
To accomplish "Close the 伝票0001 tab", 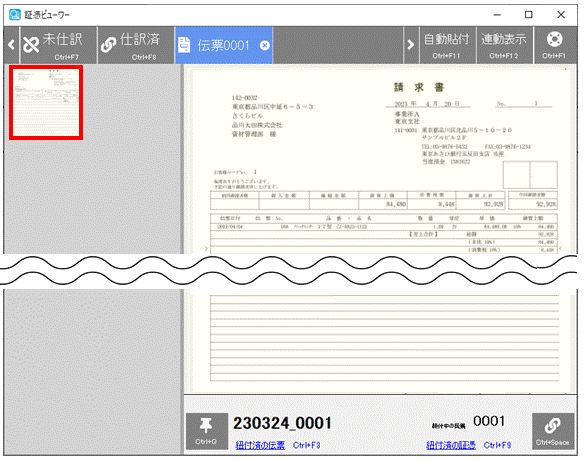I will coord(264,45).
